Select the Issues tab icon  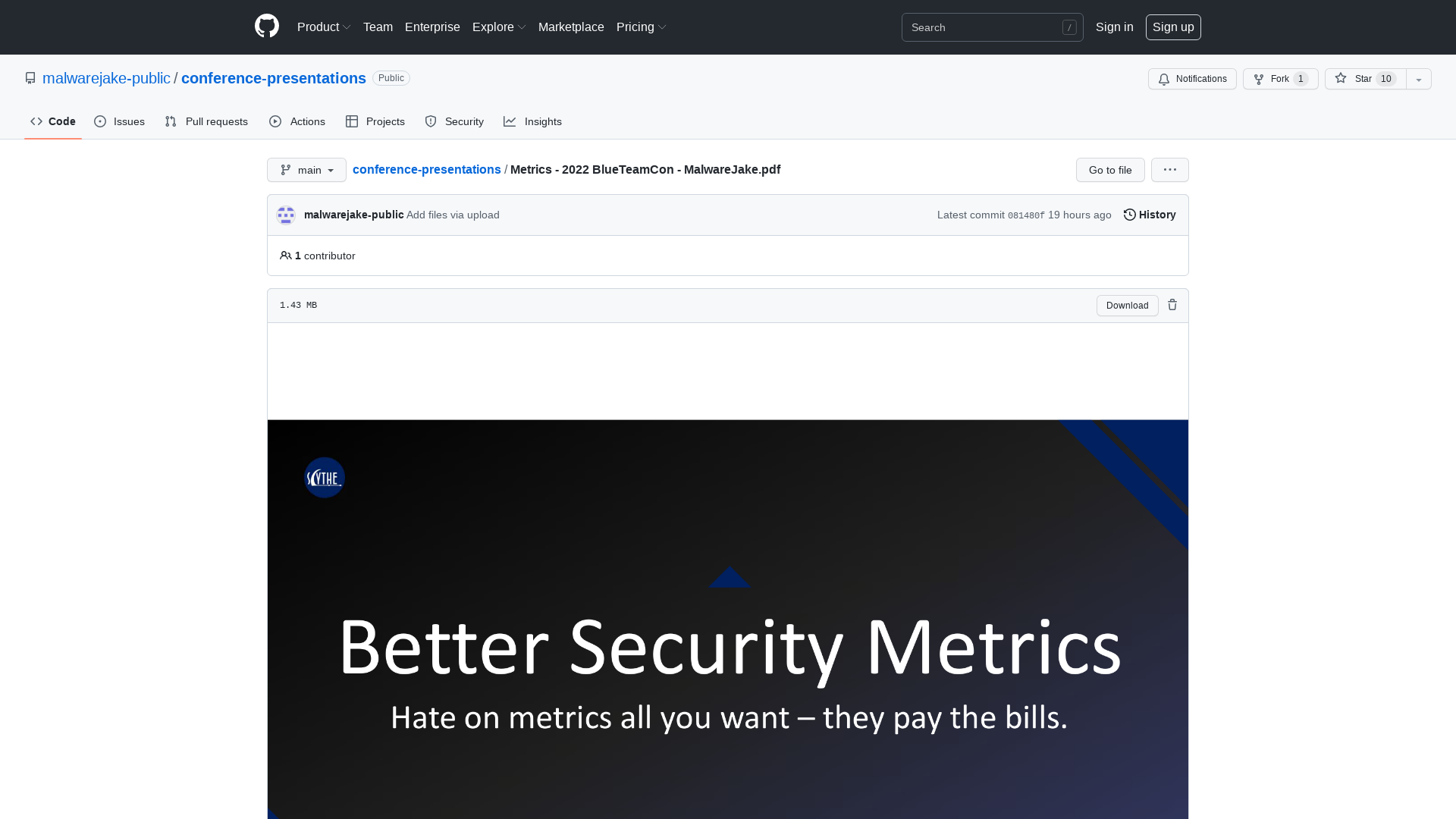(101, 121)
